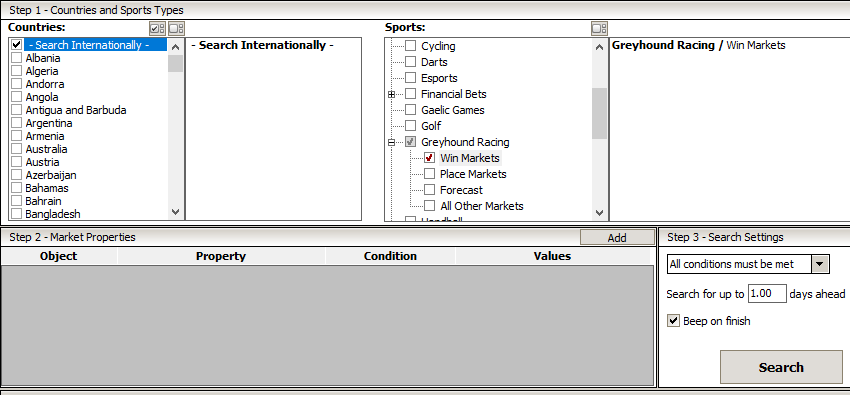Click the countries list scroll-down arrow
This screenshot has width=850, height=395.
(175, 212)
